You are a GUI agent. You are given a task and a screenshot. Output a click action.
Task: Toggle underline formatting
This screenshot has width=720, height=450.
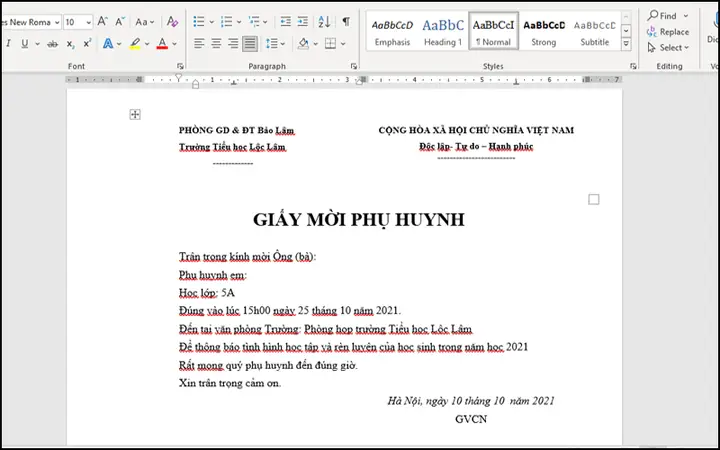(25, 44)
